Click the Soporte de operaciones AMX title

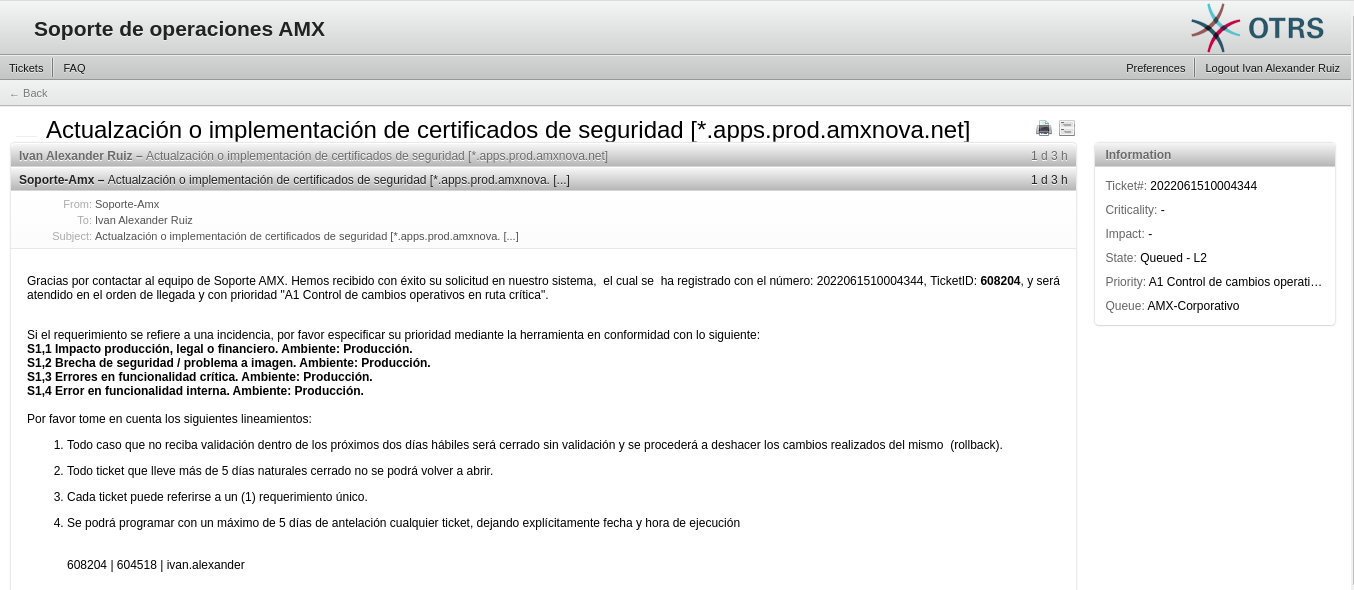[179, 29]
